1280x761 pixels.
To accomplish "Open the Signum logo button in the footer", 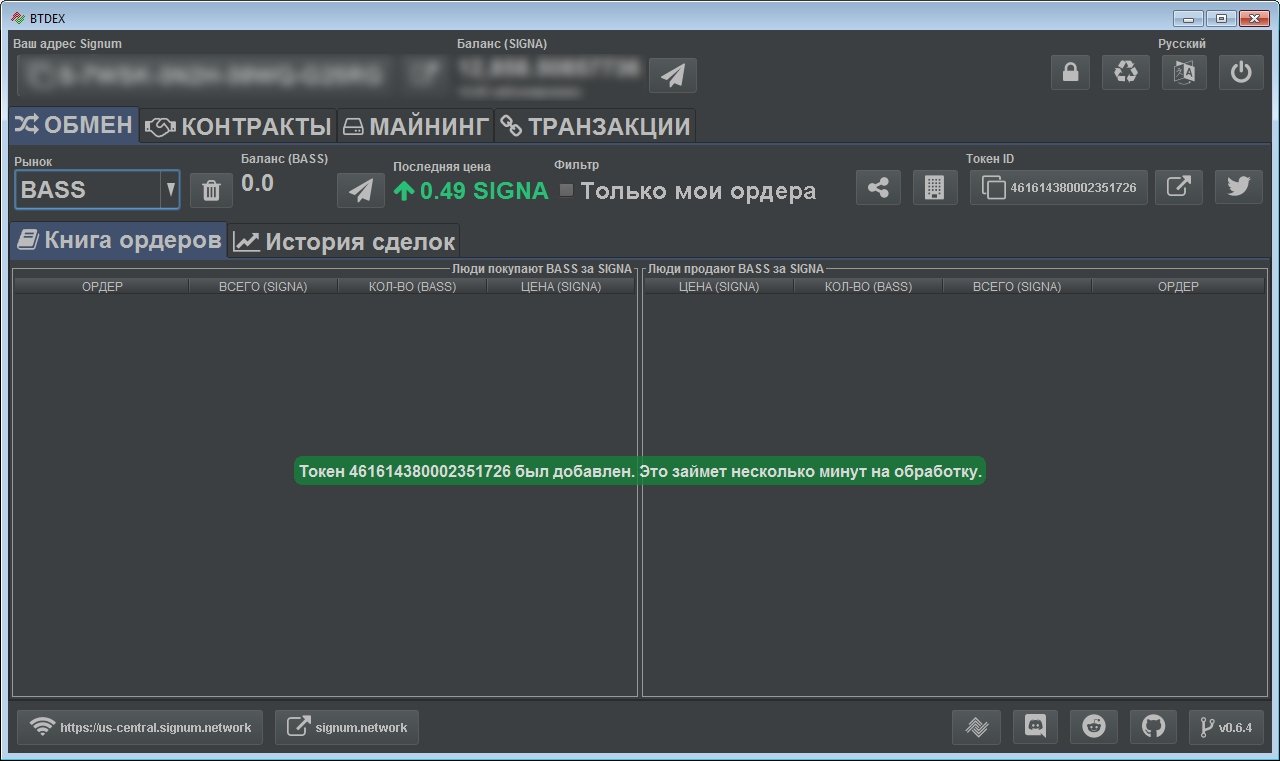I will [977, 727].
